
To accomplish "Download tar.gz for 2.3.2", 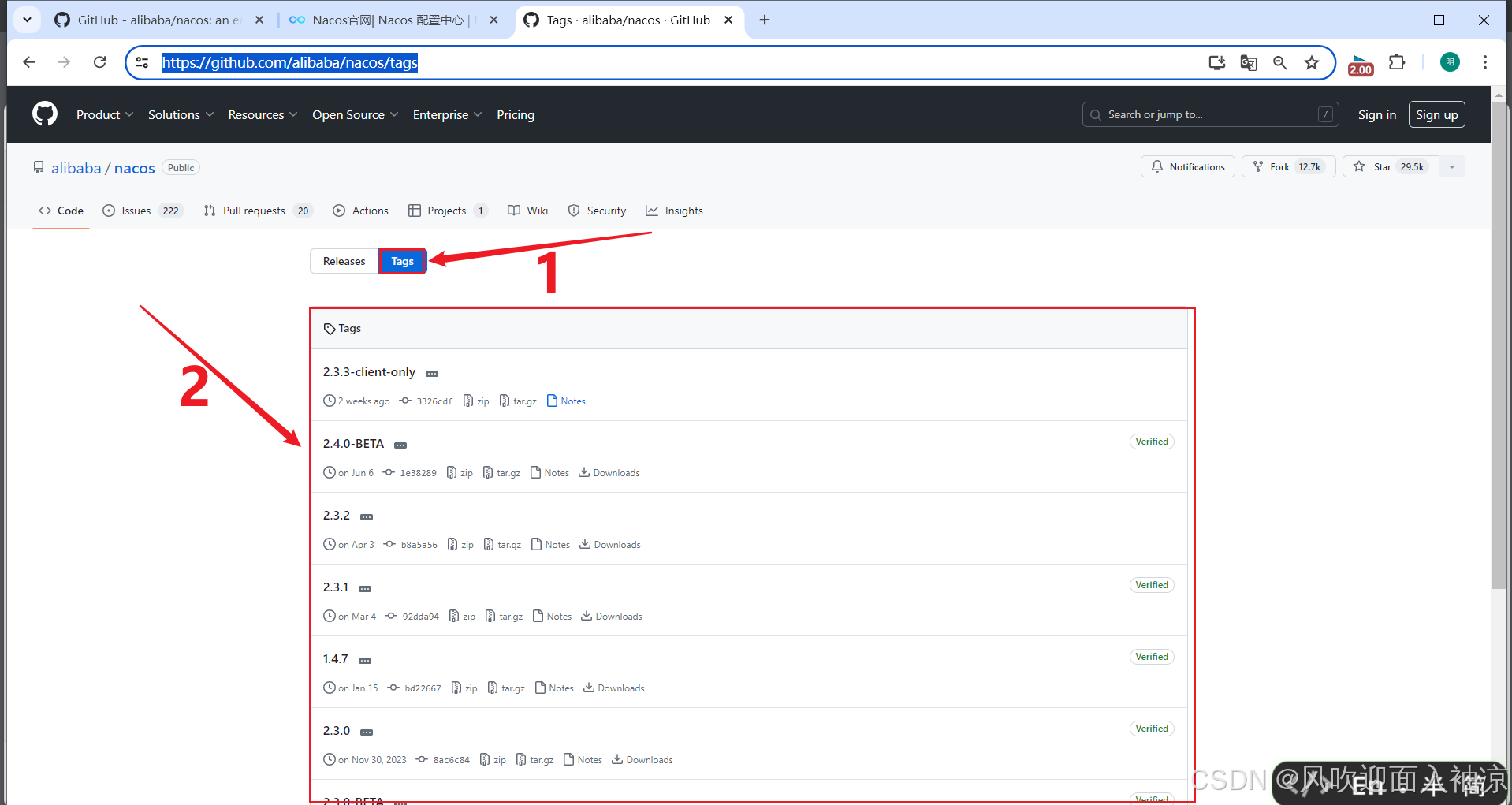I will pyautogui.click(x=502, y=544).
